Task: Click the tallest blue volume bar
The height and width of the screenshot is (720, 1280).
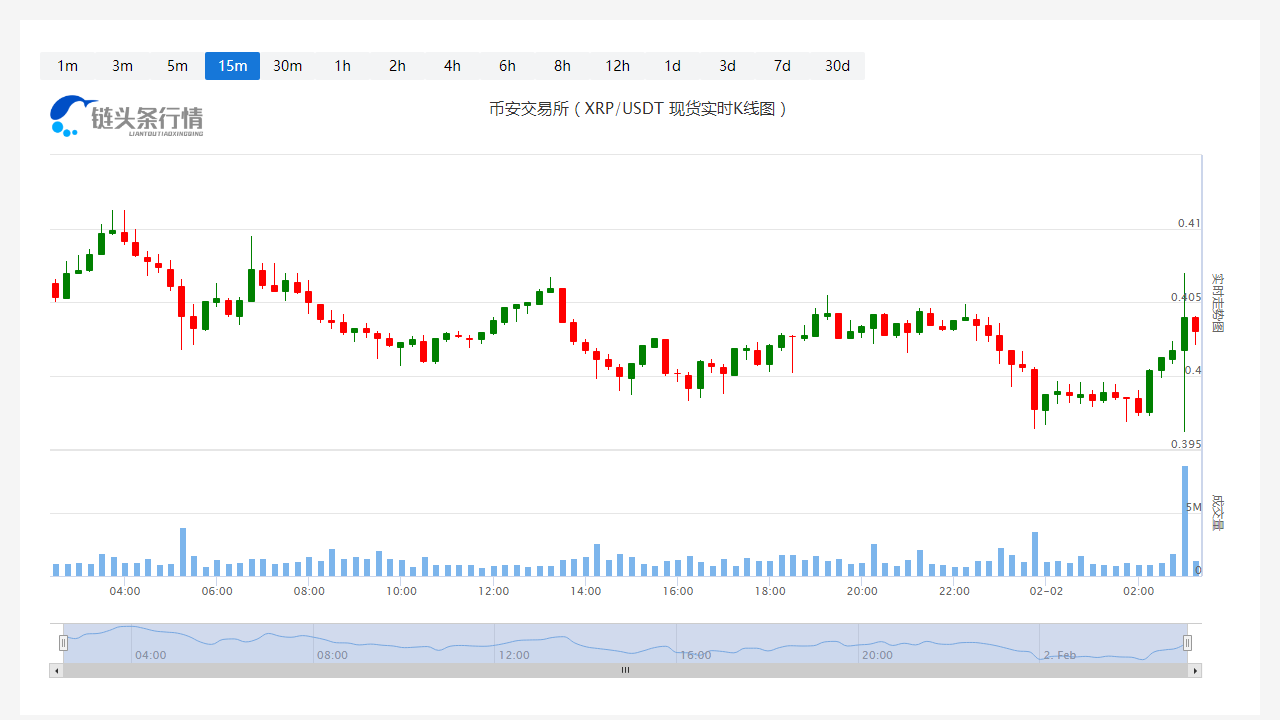Action: click(x=1184, y=520)
